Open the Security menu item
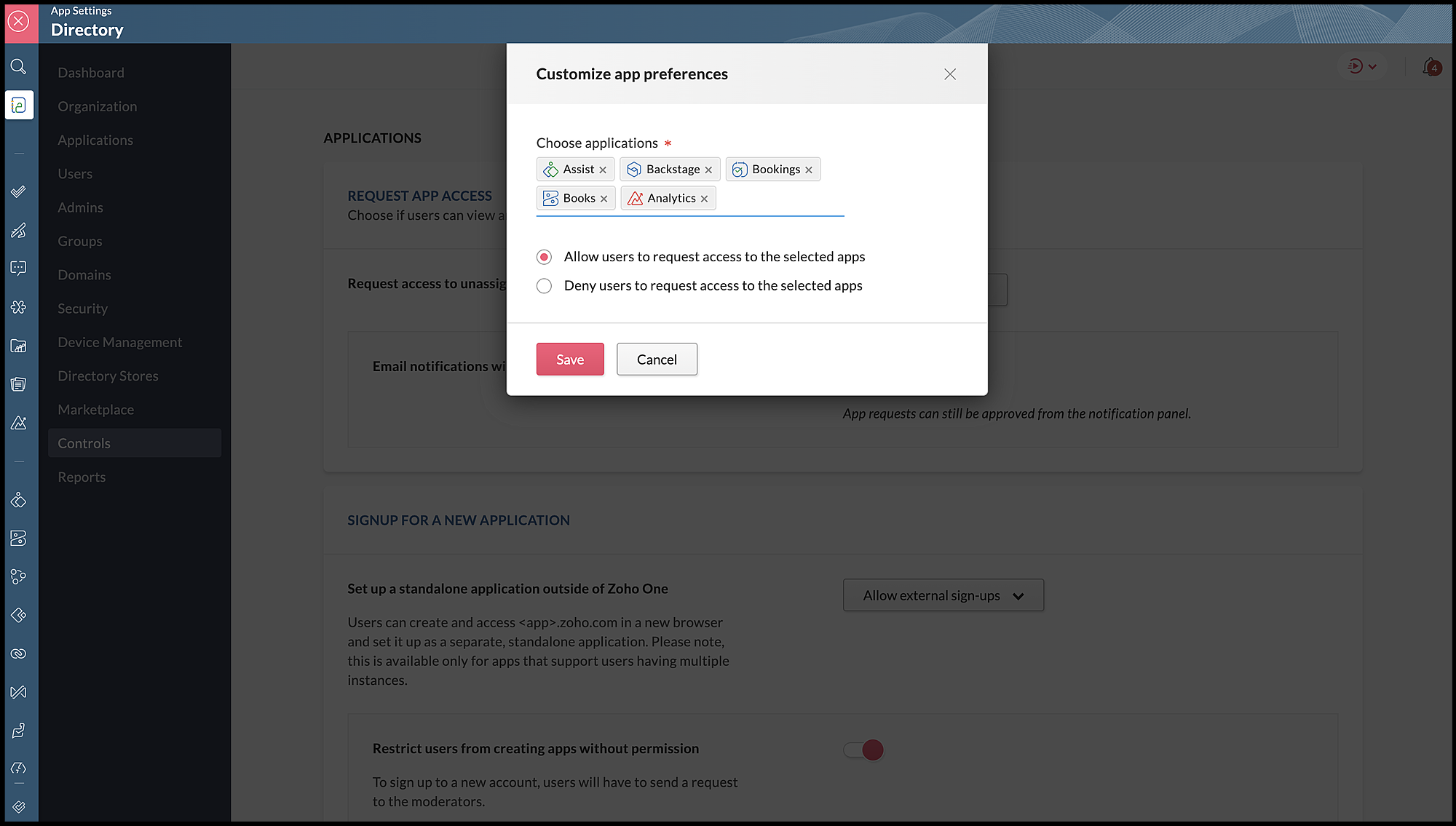The width and height of the screenshot is (1456, 826). click(82, 309)
